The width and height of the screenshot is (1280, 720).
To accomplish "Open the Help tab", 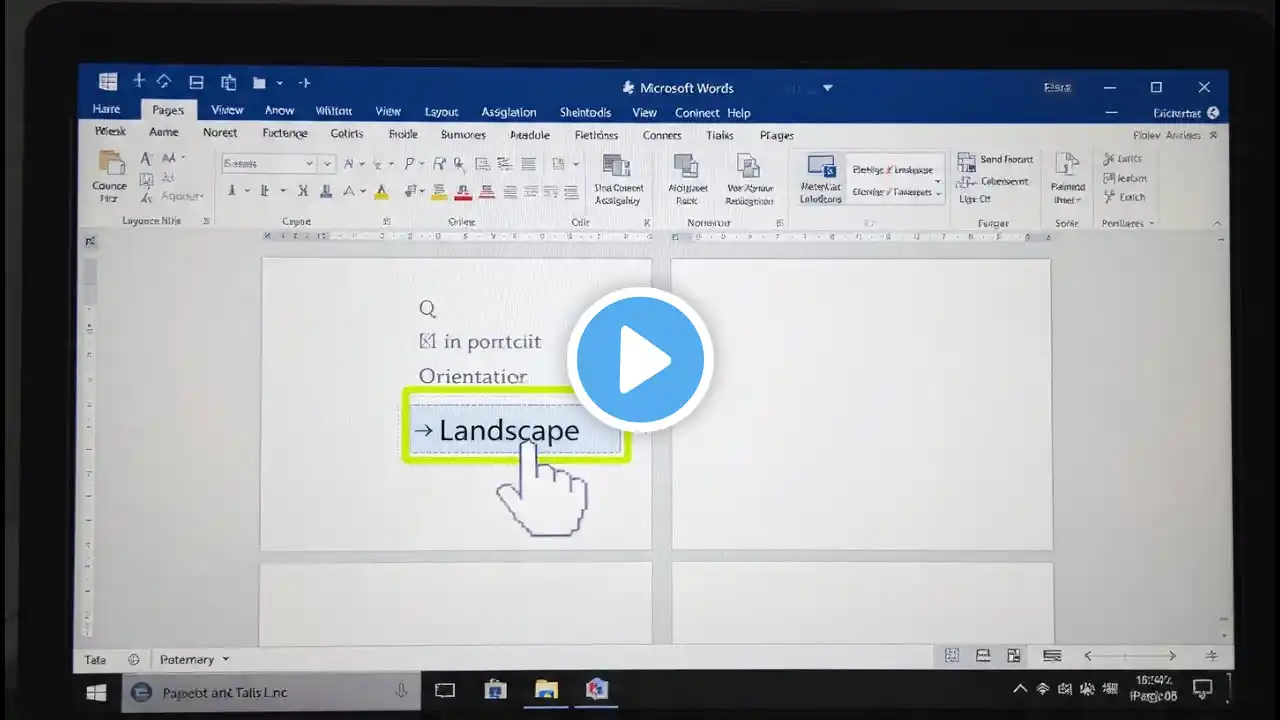I will (x=739, y=113).
